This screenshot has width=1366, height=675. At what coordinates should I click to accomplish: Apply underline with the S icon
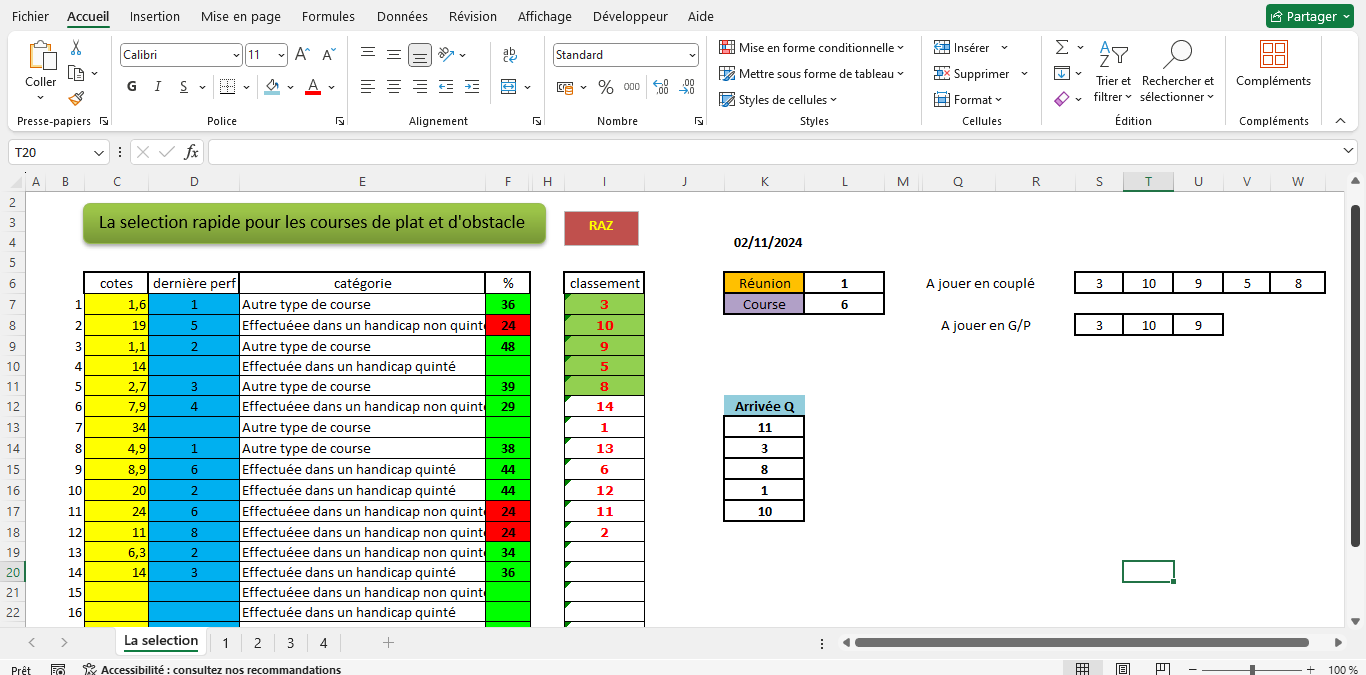[185, 87]
